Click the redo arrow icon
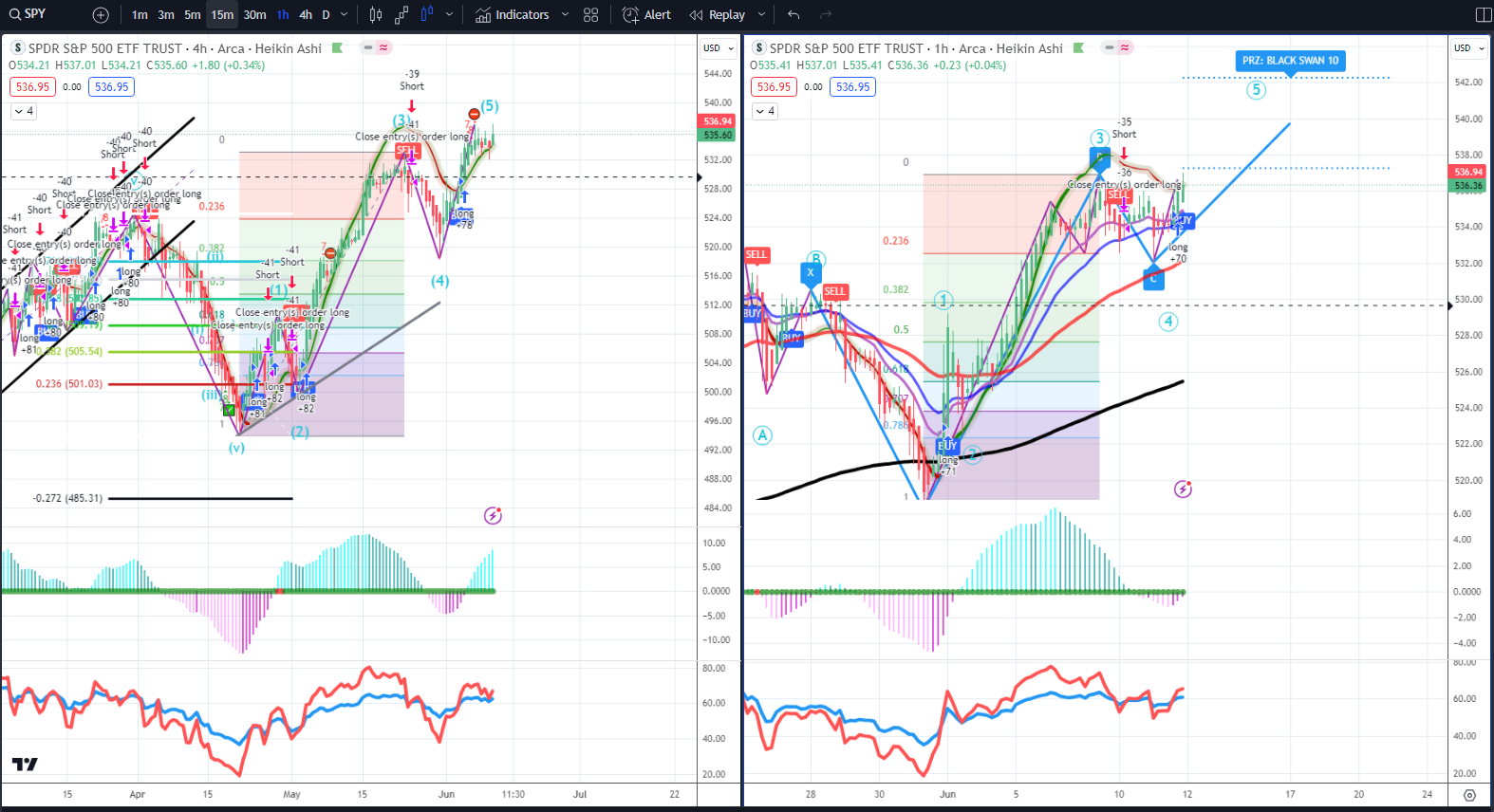This screenshot has height=812, width=1494. point(826,15)
